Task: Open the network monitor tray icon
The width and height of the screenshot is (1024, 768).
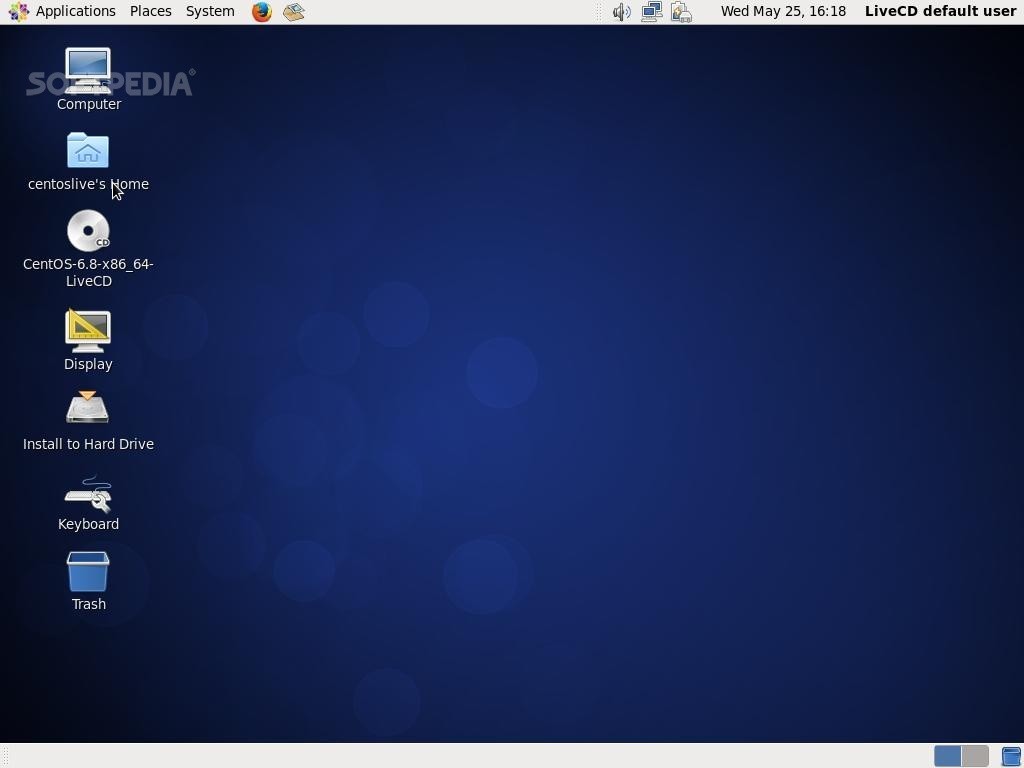Action: (x=651, y=11)
